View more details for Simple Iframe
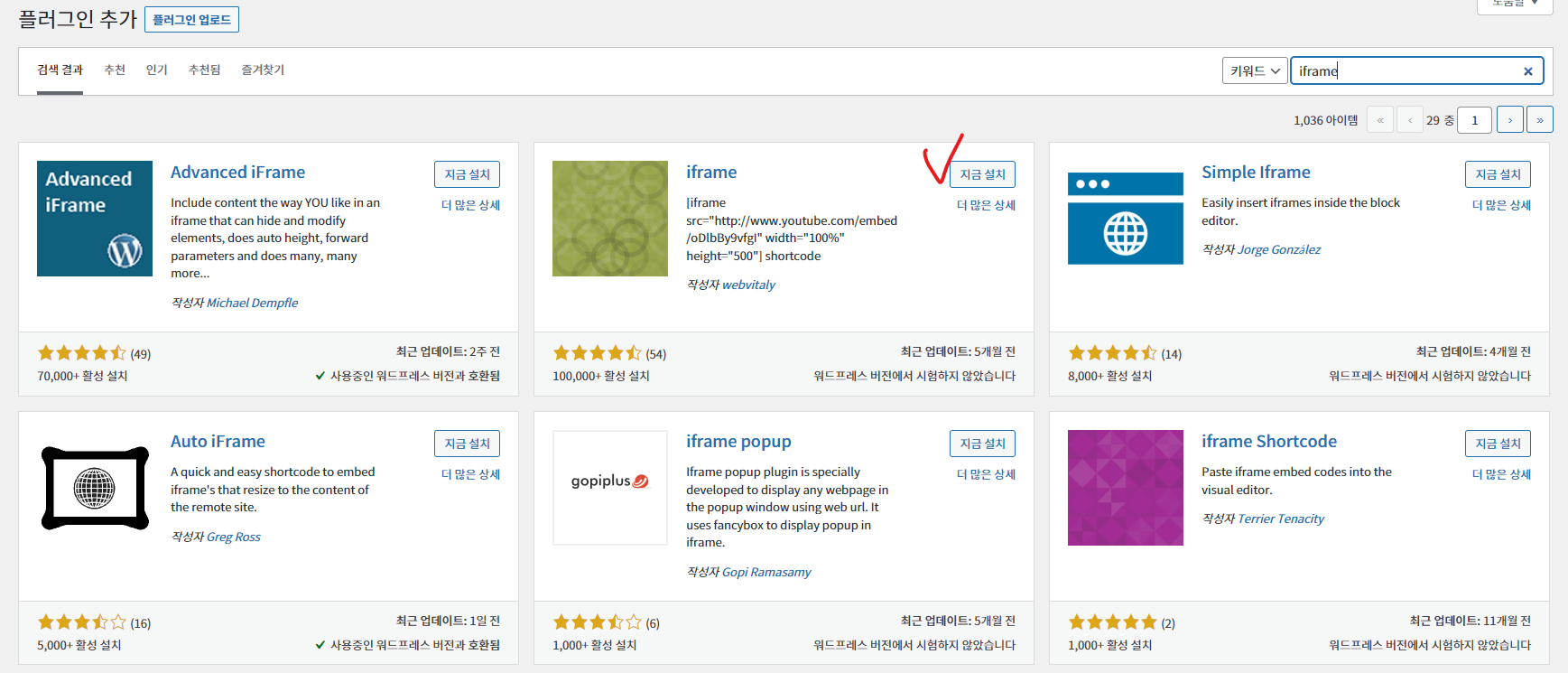The height and width of the screenshot is (673, 1568). tap(1501, 205)
